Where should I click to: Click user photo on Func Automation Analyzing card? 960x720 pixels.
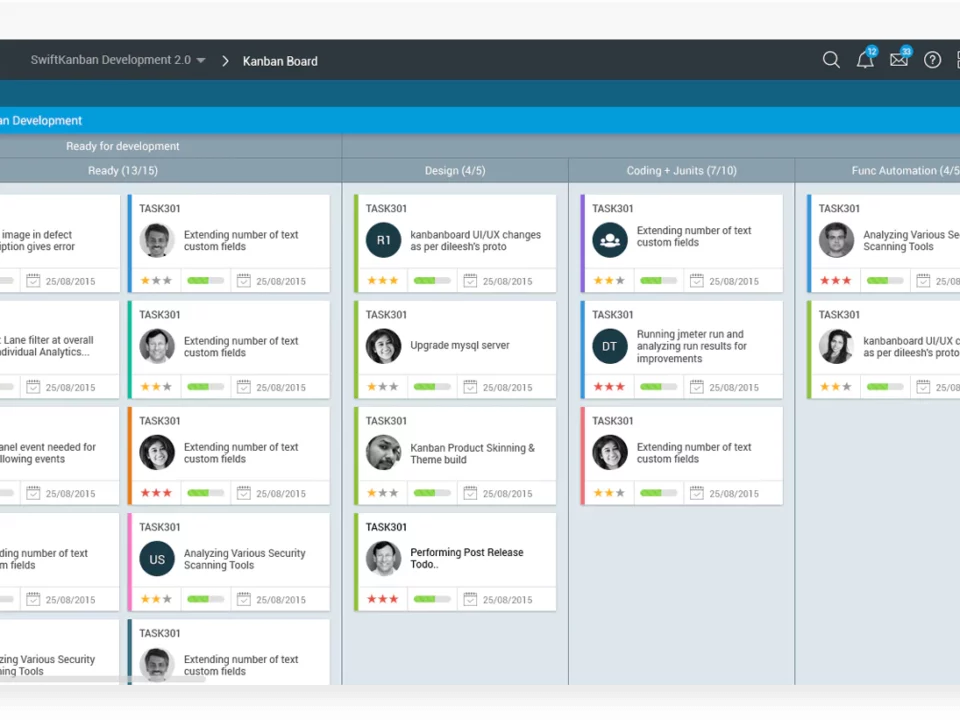click(x=836, y=240)
